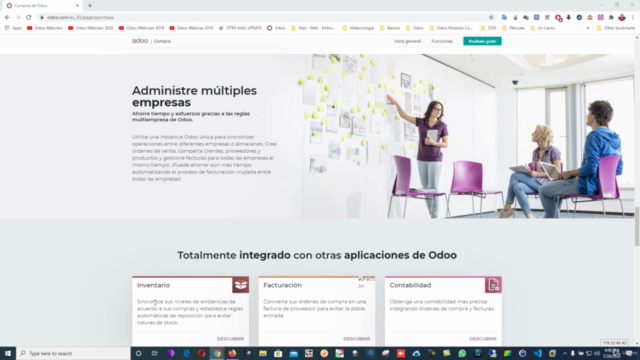Open the Windows Start menu

8,353
